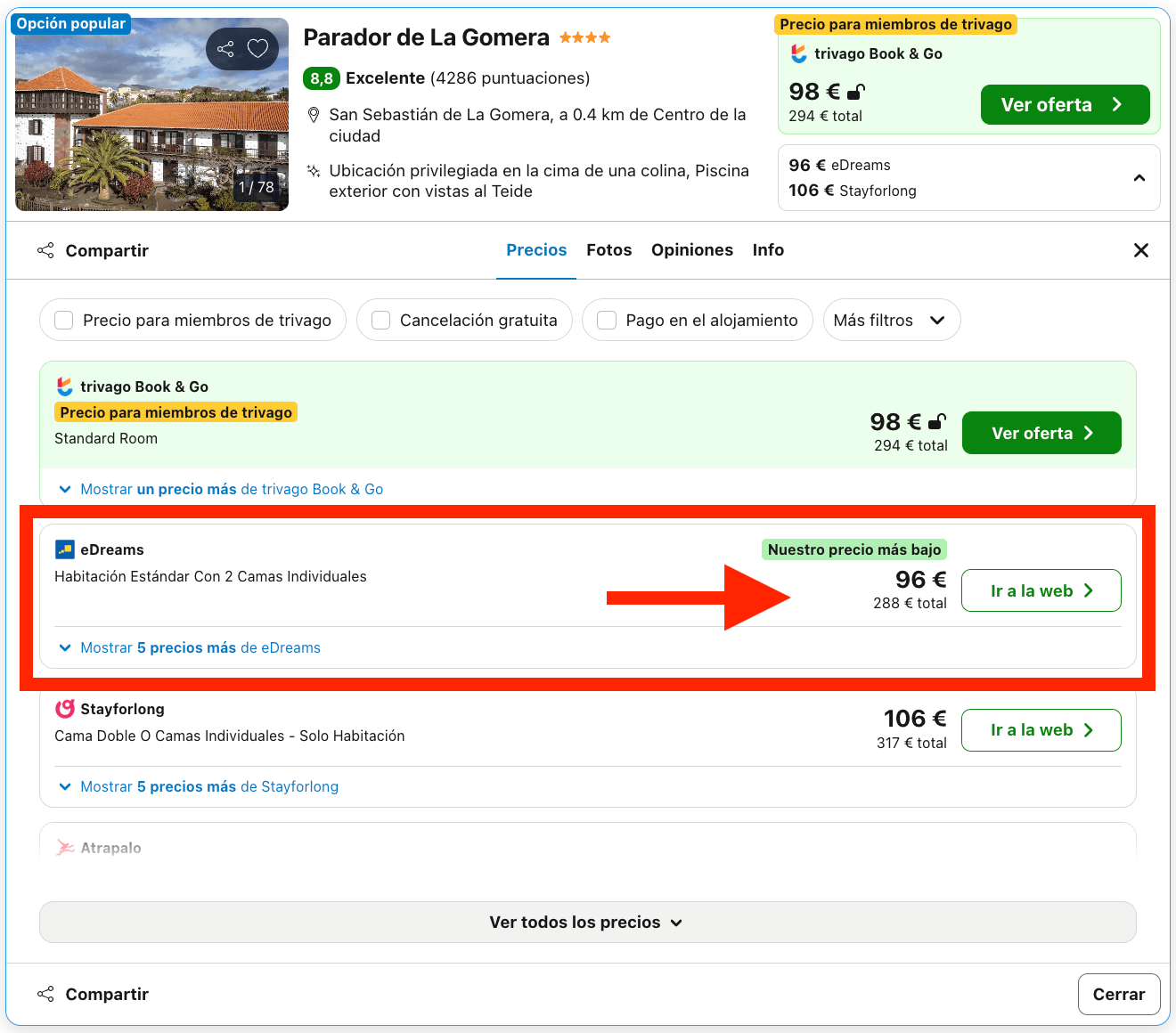Collapse the eDreams and Stayforlong price summary
The image size is (1176, 1033).
pyautogui.click(x=1139, y=178)
